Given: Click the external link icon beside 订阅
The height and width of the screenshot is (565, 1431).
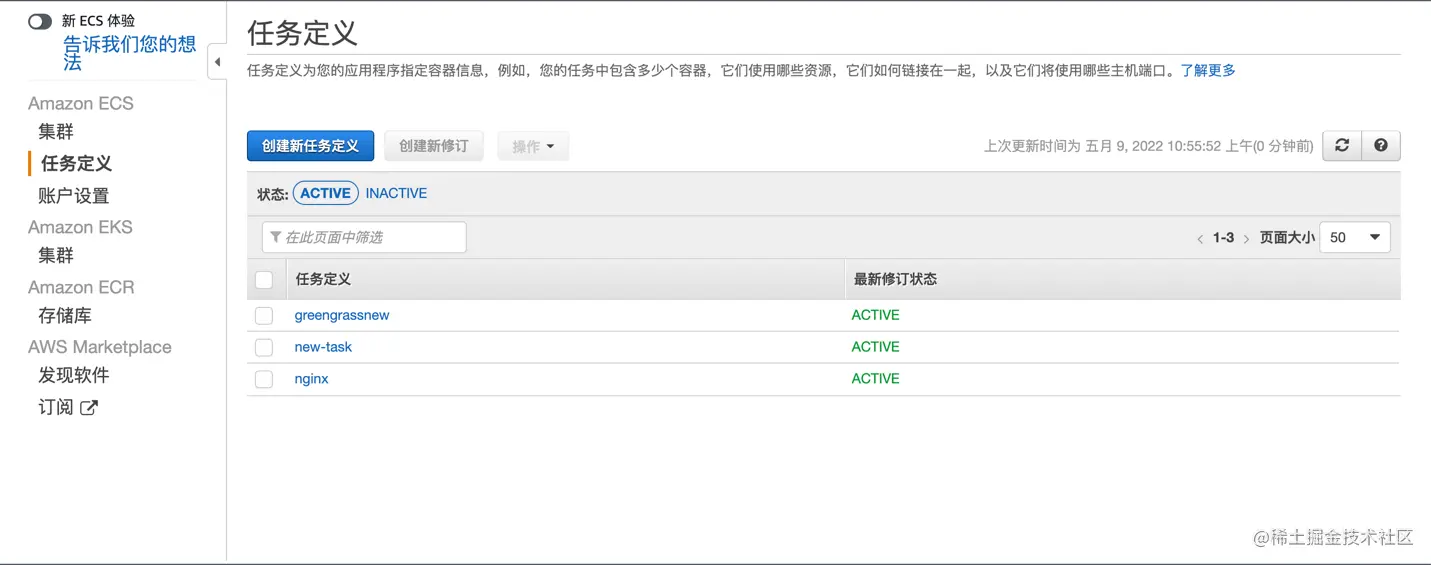Looking at the screenshot, I should click(x=89, y=407).
